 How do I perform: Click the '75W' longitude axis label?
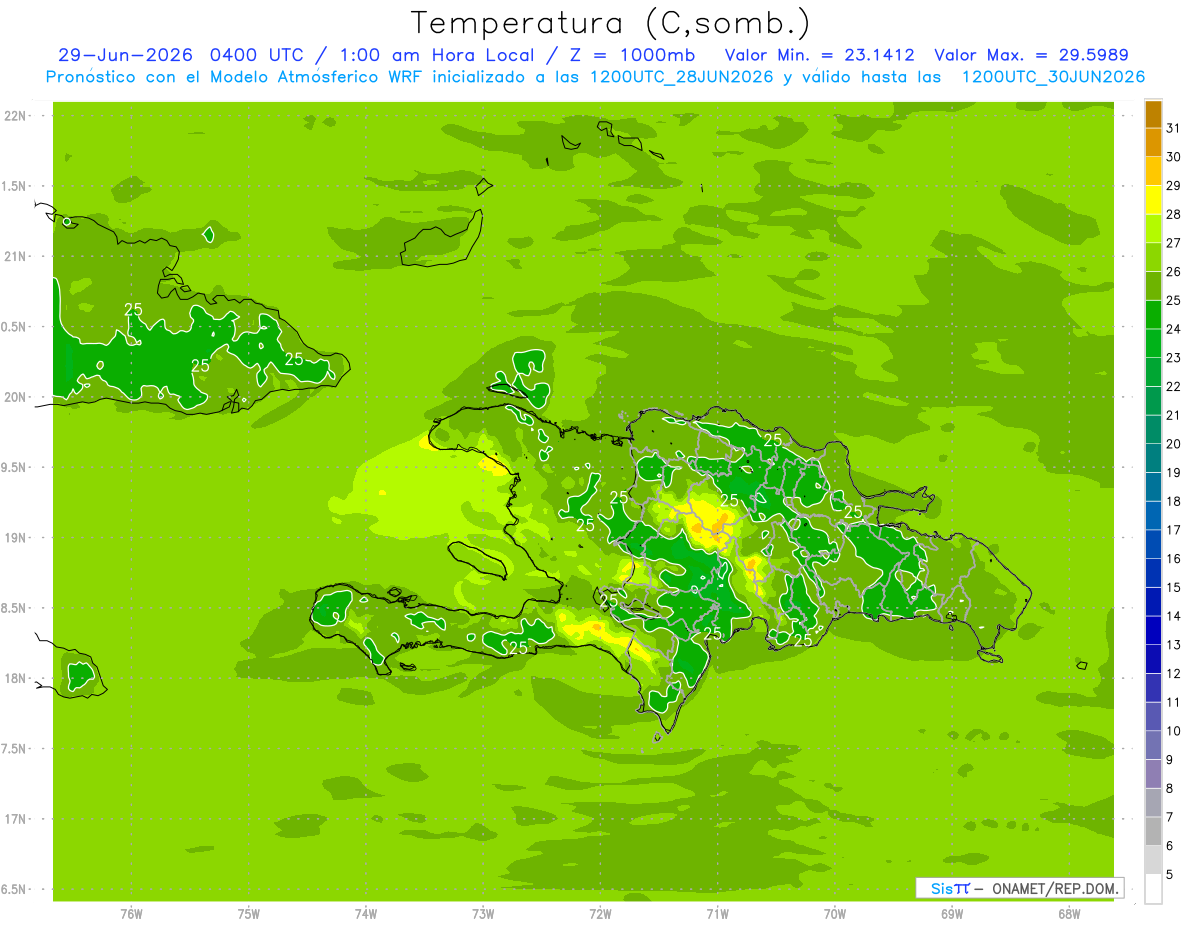tap(249, 914)
